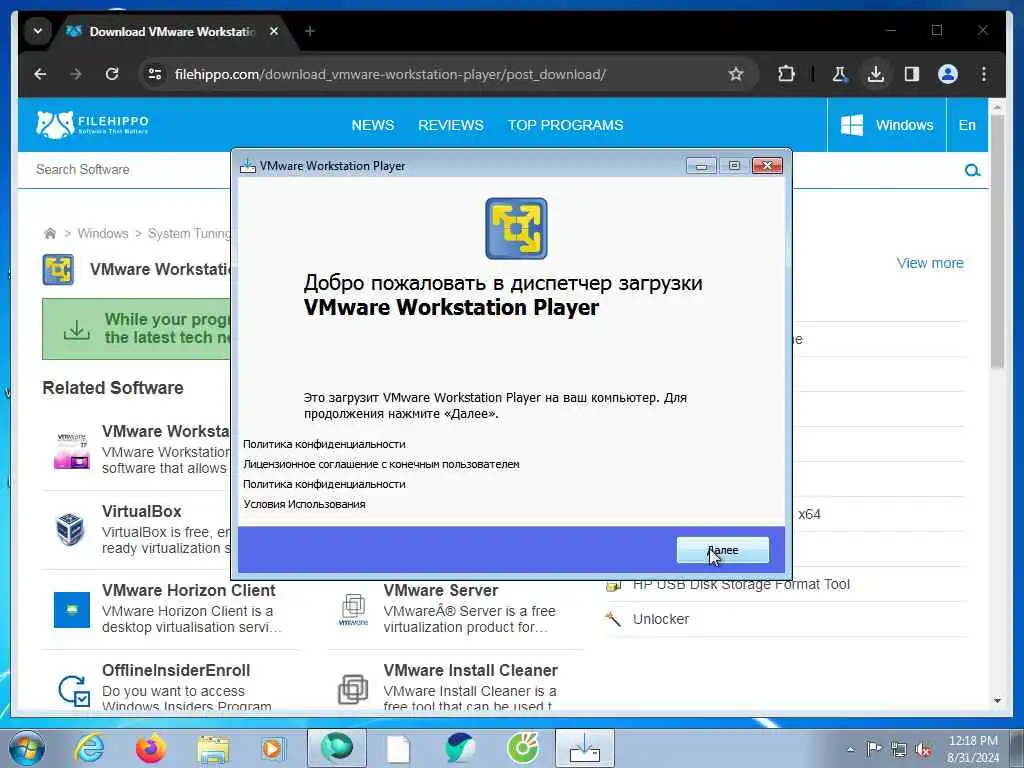The height and width of the screenshot is (768, 1024).
Task: Show hidden tray icons arrow
Action: pyautogui.click(x=850, y=750)
